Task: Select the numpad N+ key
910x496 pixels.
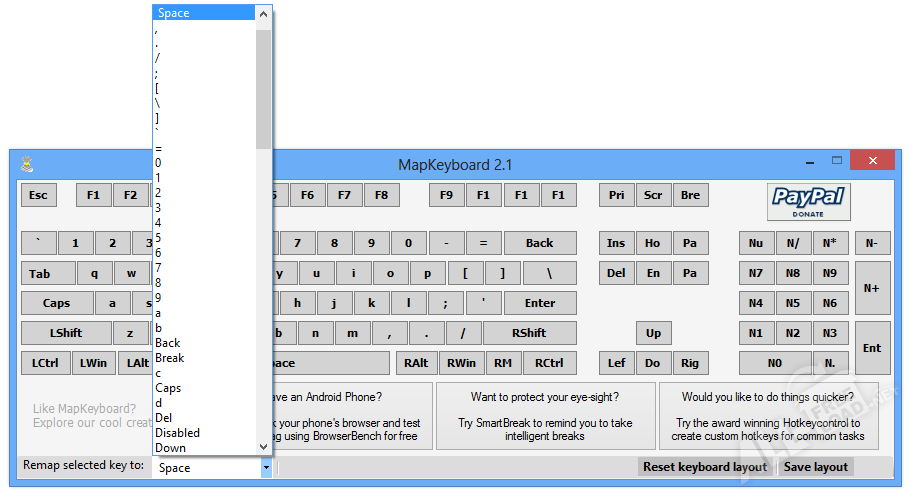Action: pyautogui.click(x=872, y=288)
